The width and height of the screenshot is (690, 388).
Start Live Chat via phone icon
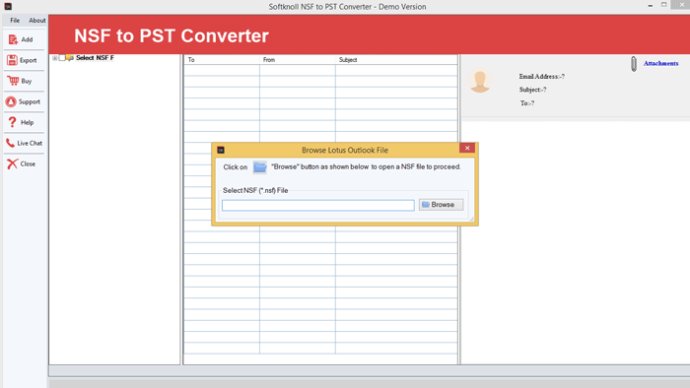[x=10, y=143]
